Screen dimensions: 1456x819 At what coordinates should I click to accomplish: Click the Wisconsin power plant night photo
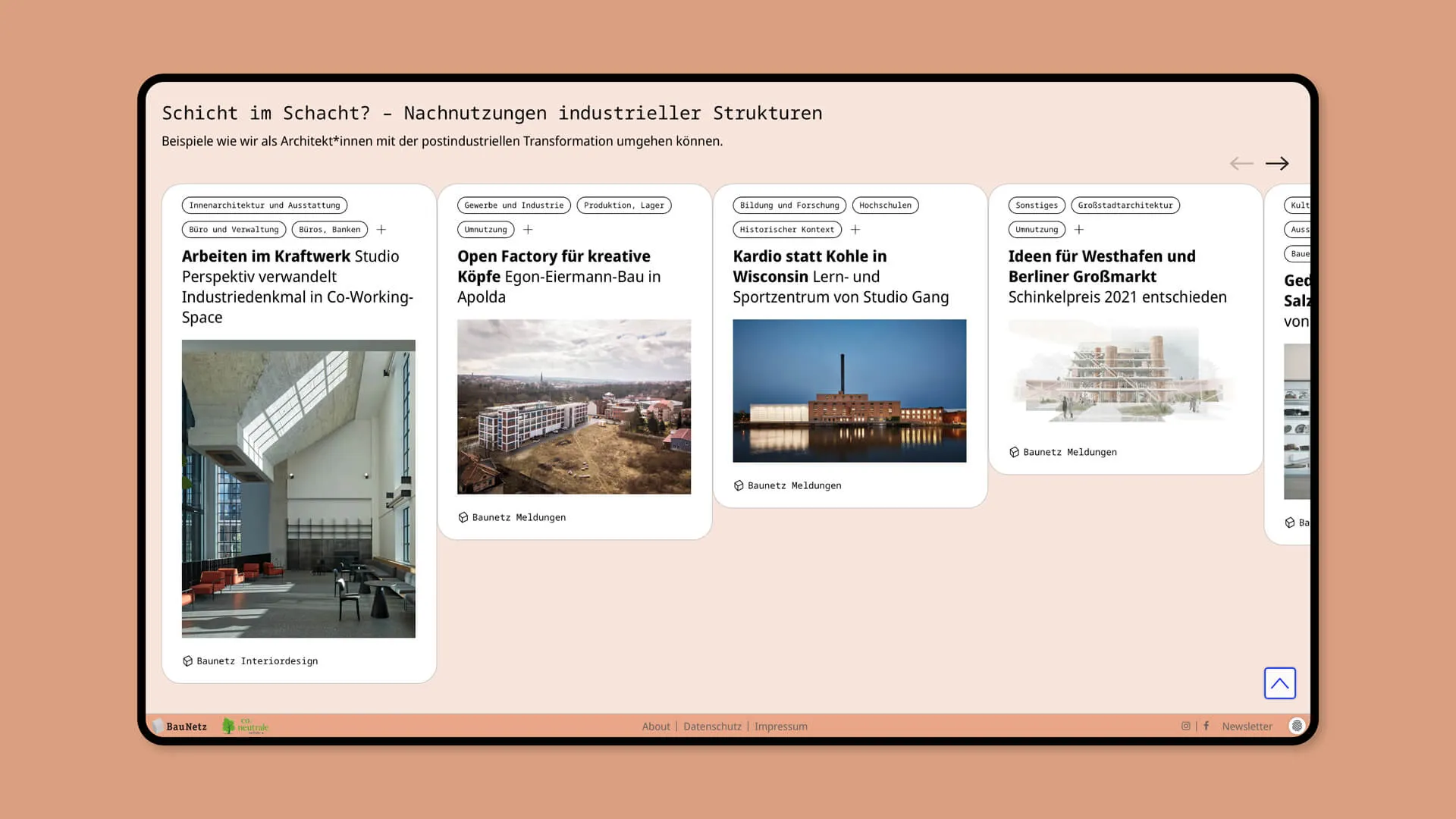(849, 391)
